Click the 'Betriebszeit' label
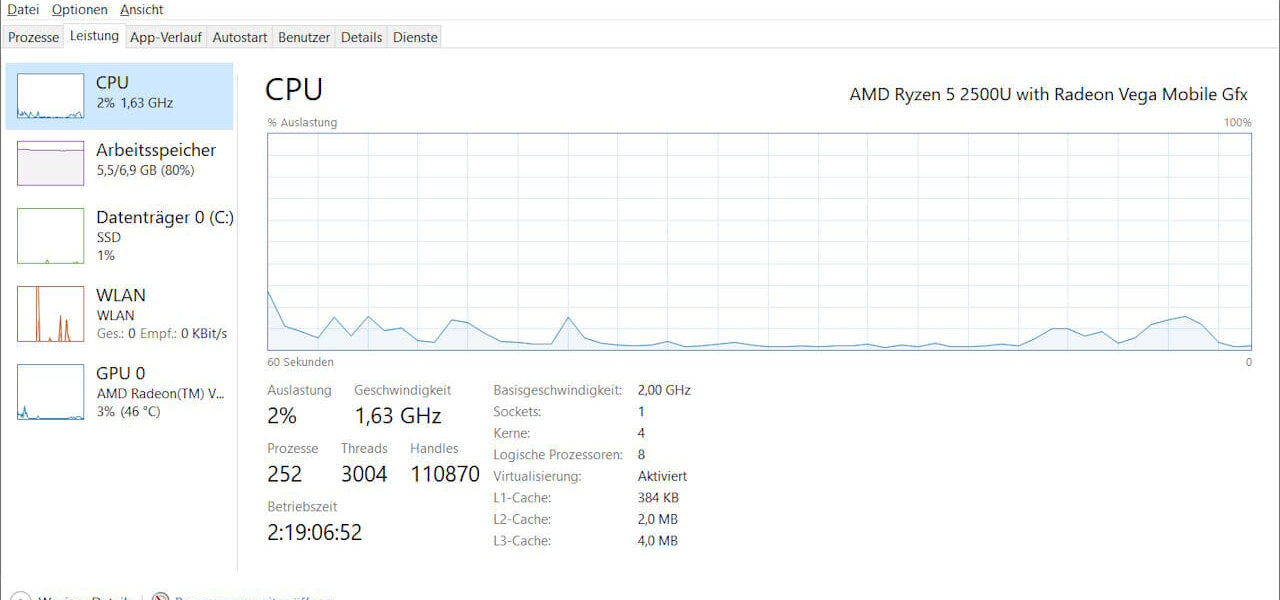This screenshot has width=1280, height=600. [x=302, y=507]
